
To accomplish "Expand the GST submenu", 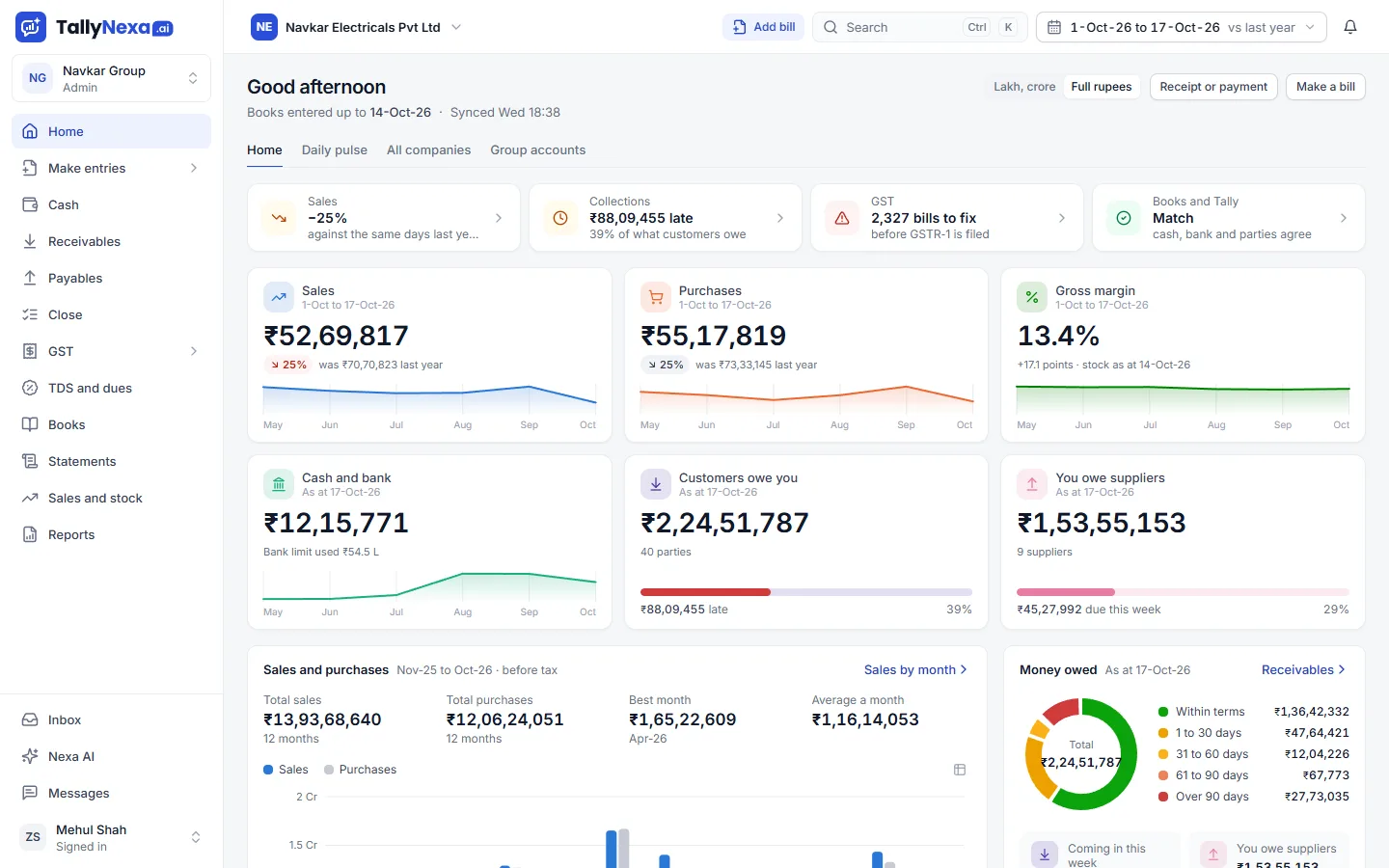I will (194, 351).
